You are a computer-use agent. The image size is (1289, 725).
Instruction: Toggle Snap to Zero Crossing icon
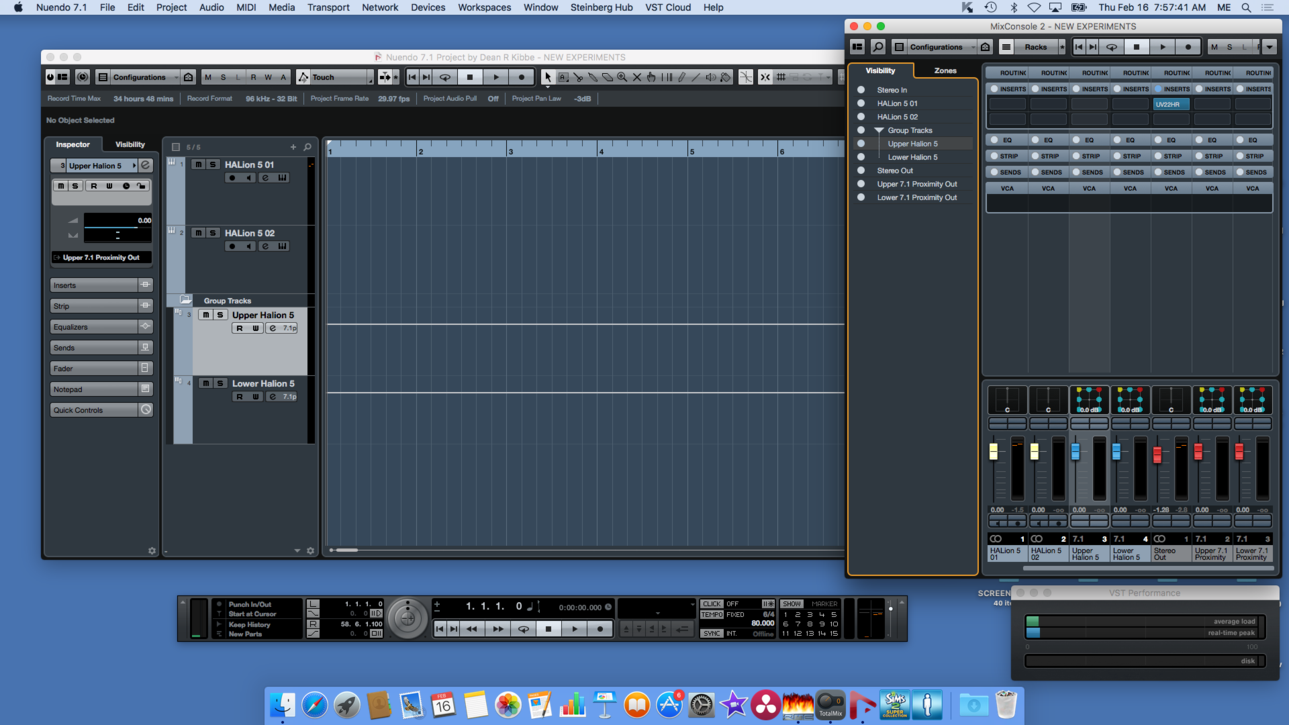coord(746,77)
